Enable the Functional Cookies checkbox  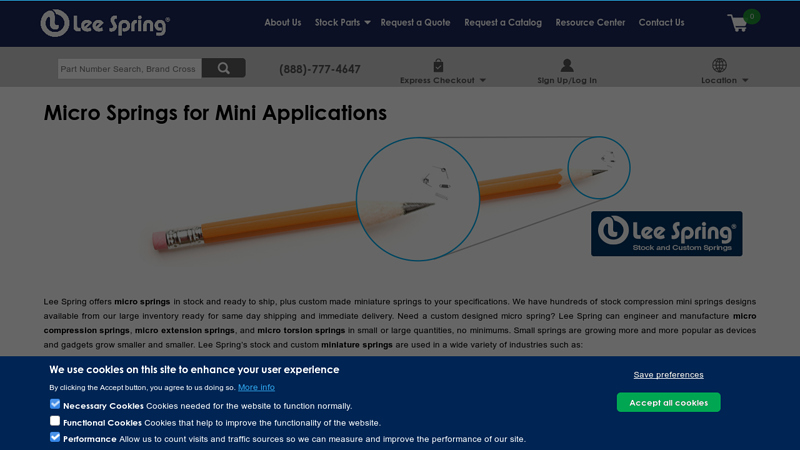[x=55, y=421]
